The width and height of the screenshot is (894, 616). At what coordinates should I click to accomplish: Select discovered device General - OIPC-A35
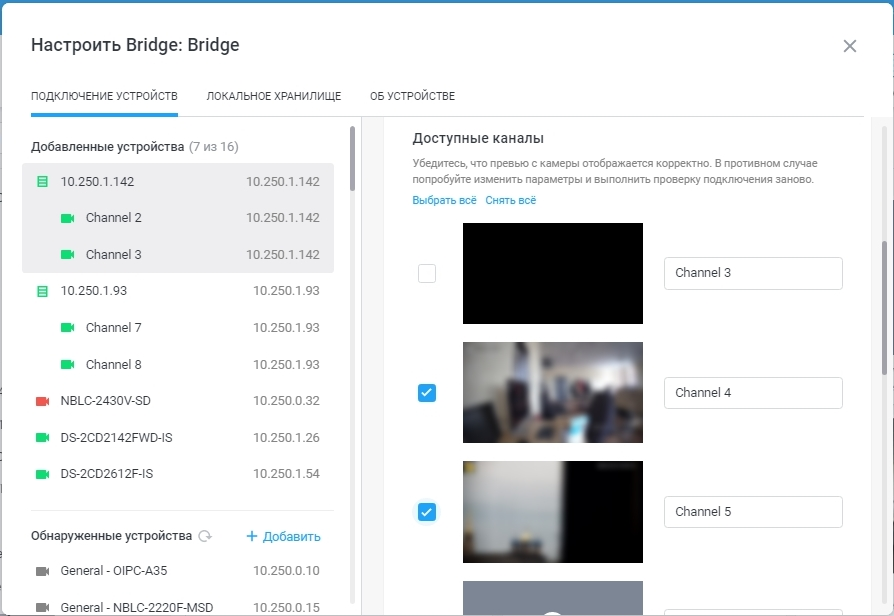click(178, 571)
